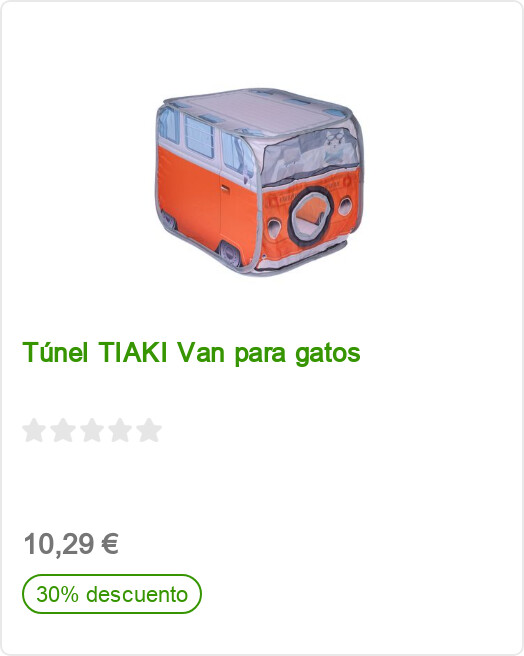Give five stars using the last star
The width and height of the screenshot is (524, 656).
point(149,430)
